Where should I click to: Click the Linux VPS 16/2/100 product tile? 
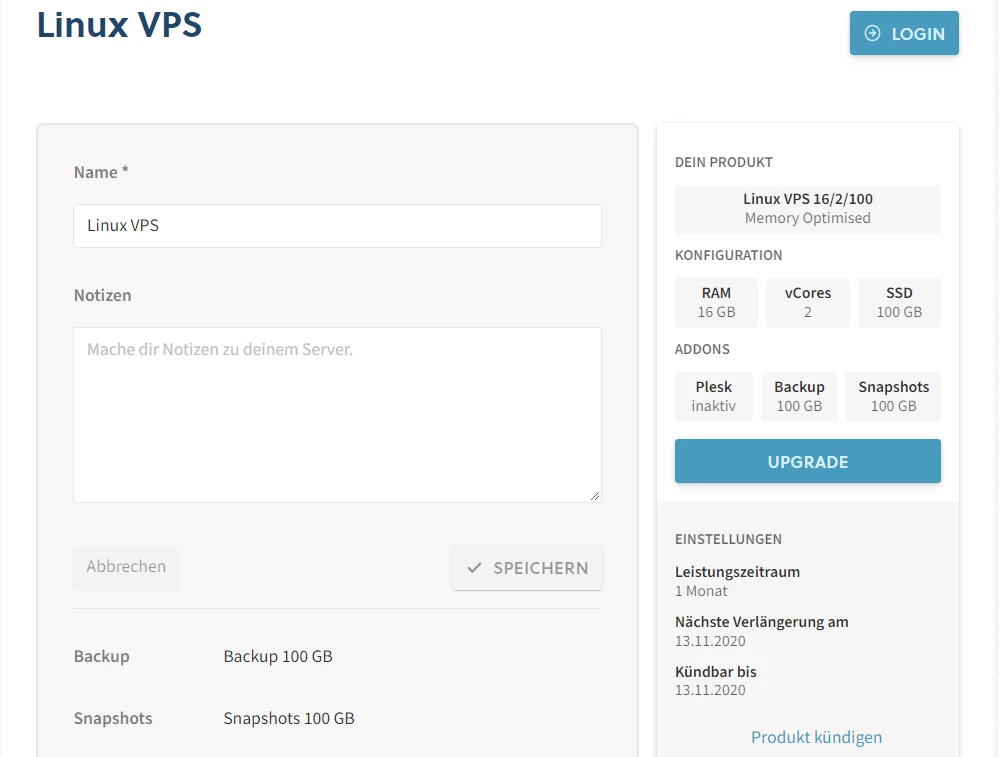click(x=807, y=208)
